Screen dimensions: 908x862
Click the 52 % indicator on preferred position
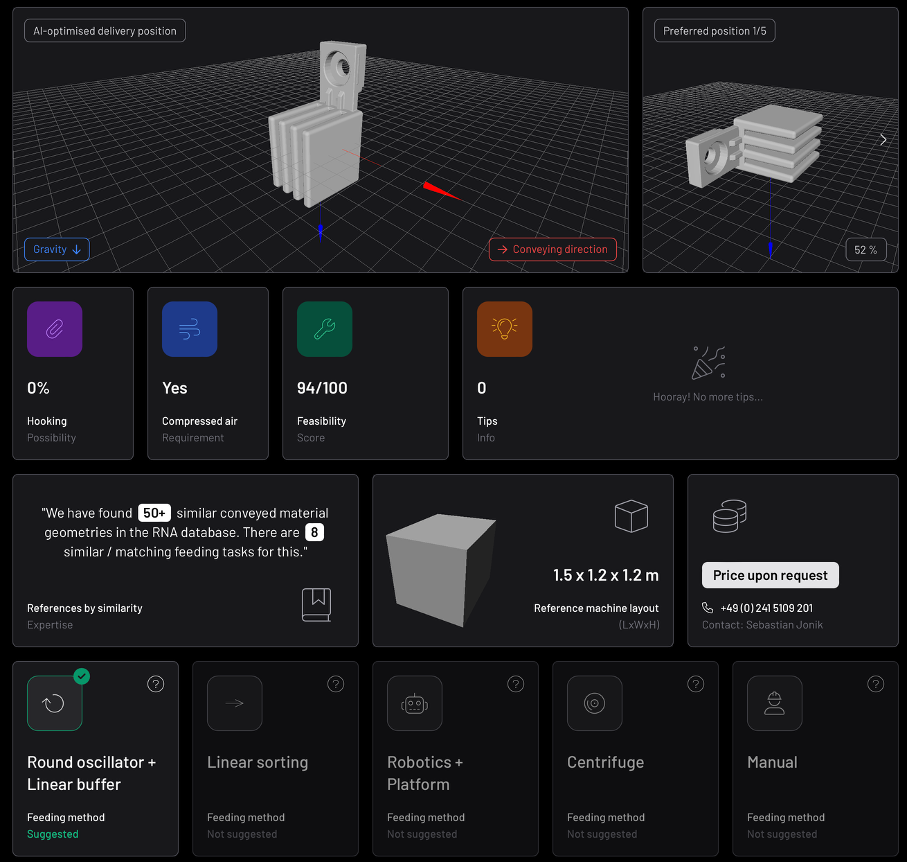tap(865, 249)
